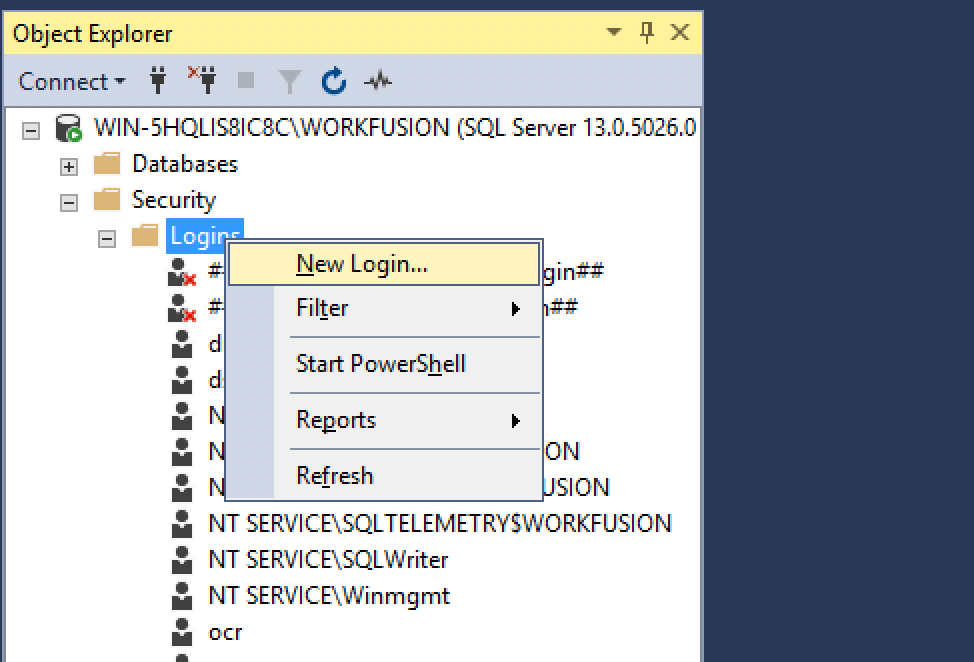Image resolution: width=974 pixels, height=662 pixels.
Task: Click the Filter funnel toolbar icon
Action: [x=289, y=81]
